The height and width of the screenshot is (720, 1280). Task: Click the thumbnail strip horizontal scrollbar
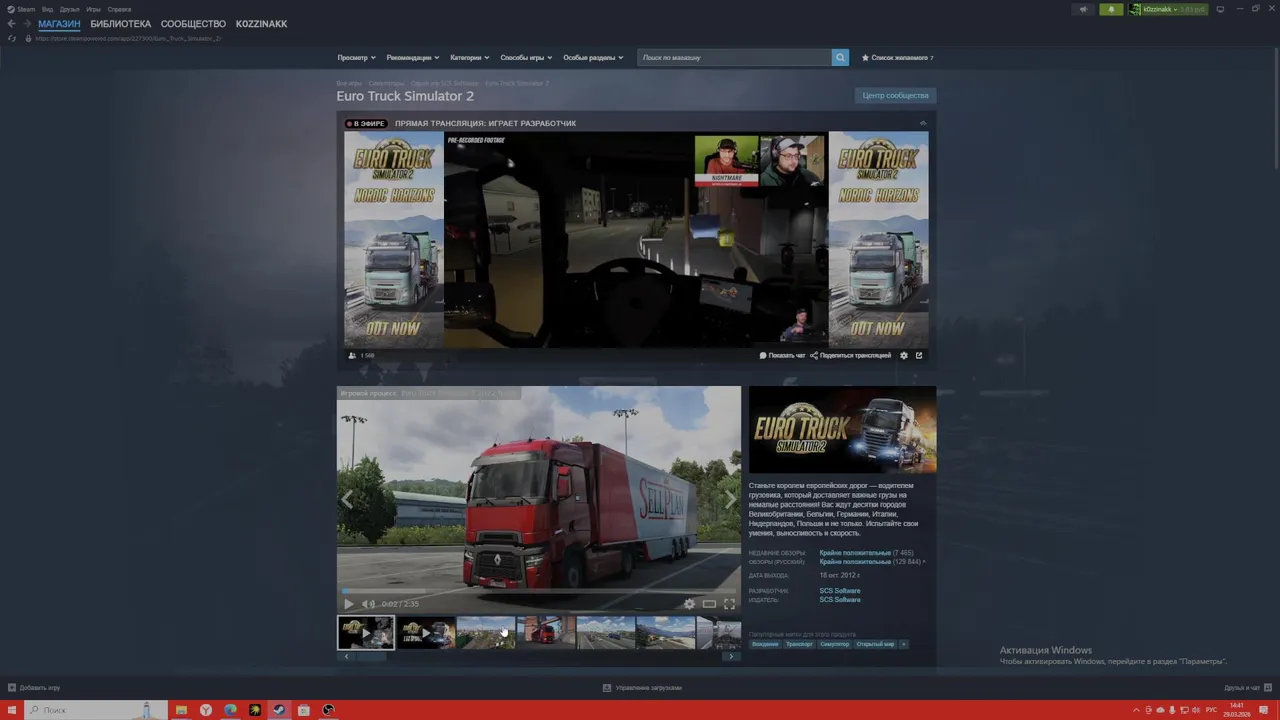pyautogui.click(x=538, y=657)
